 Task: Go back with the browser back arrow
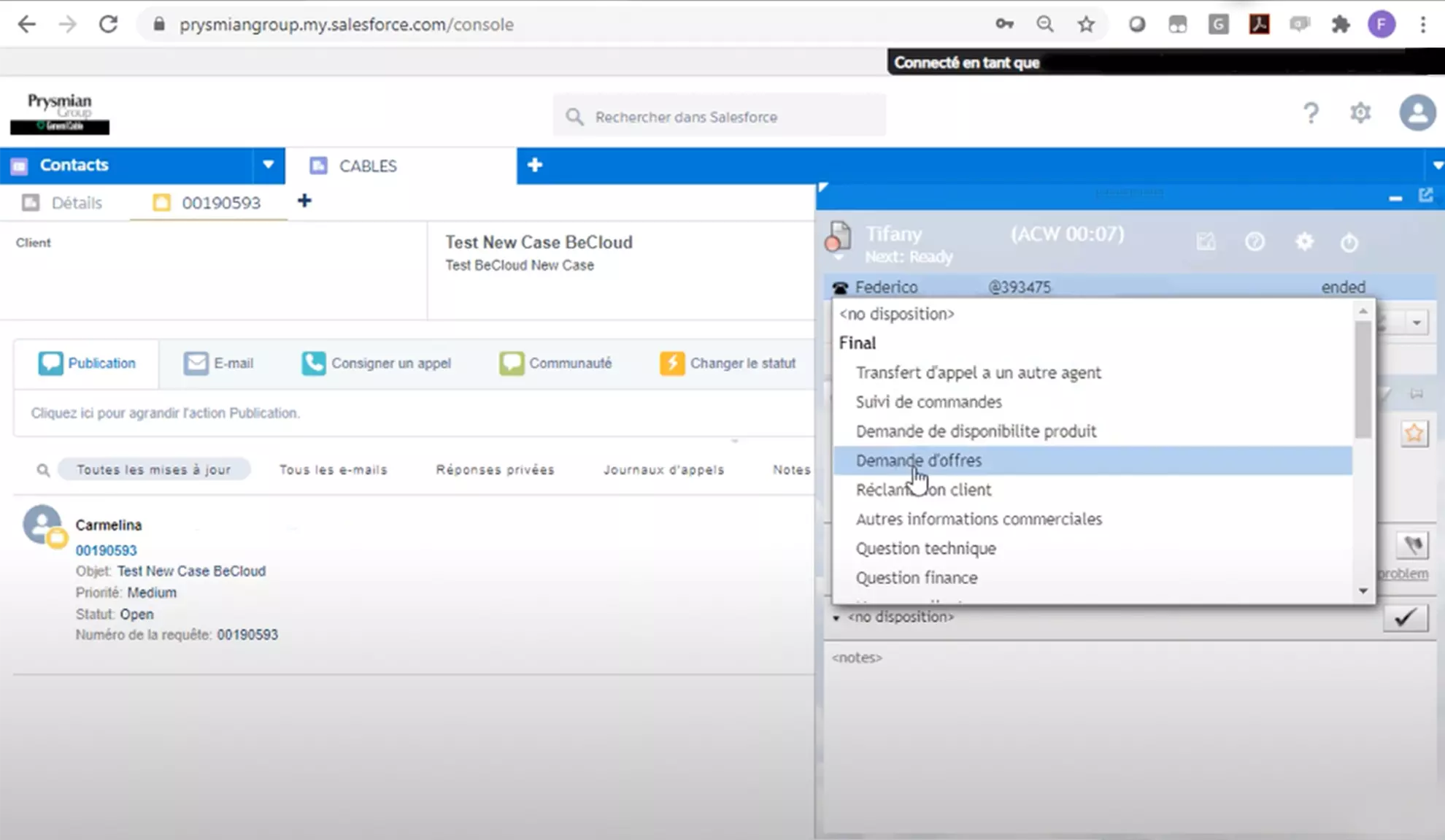point(27,24)
